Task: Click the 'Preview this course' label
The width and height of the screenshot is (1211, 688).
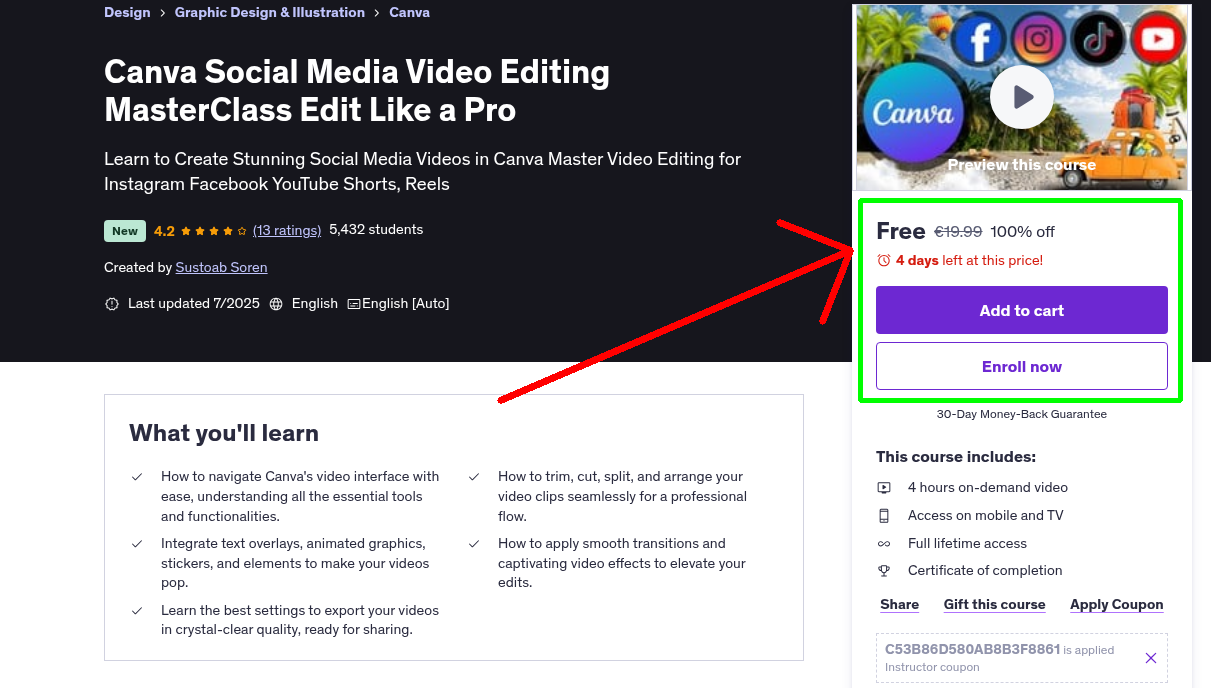Action: coord(1022,165)
